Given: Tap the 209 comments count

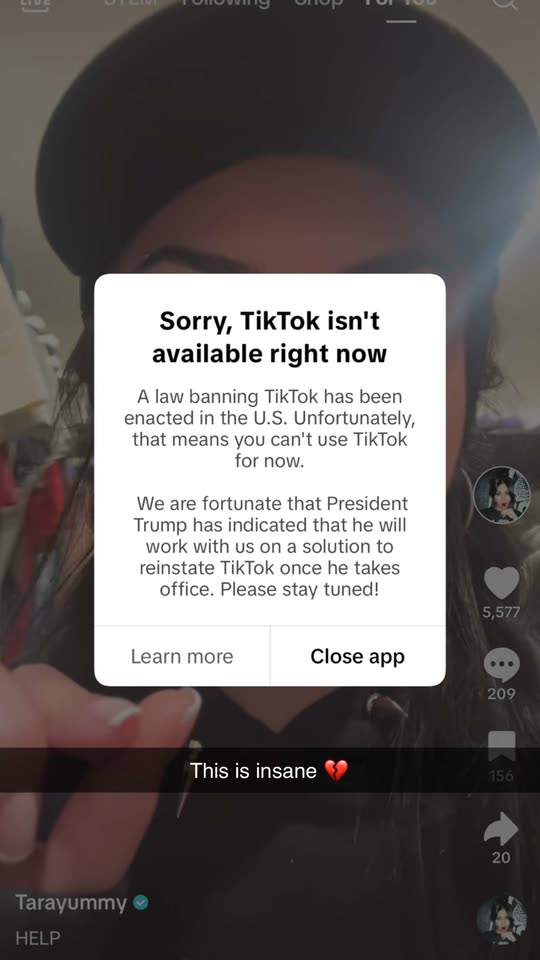Looking at the screenshot, I should pyautogui.click(x=501, y=694).
